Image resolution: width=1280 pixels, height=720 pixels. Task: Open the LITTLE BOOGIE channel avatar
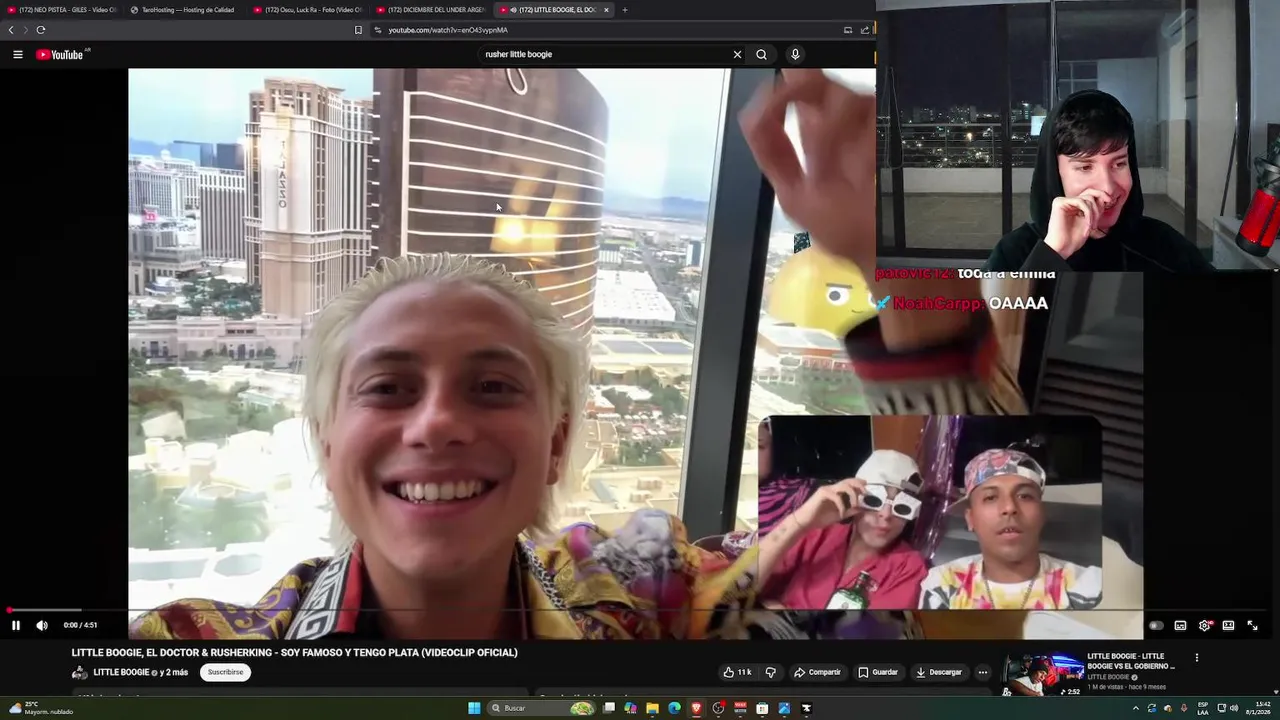tap(80, 672)
